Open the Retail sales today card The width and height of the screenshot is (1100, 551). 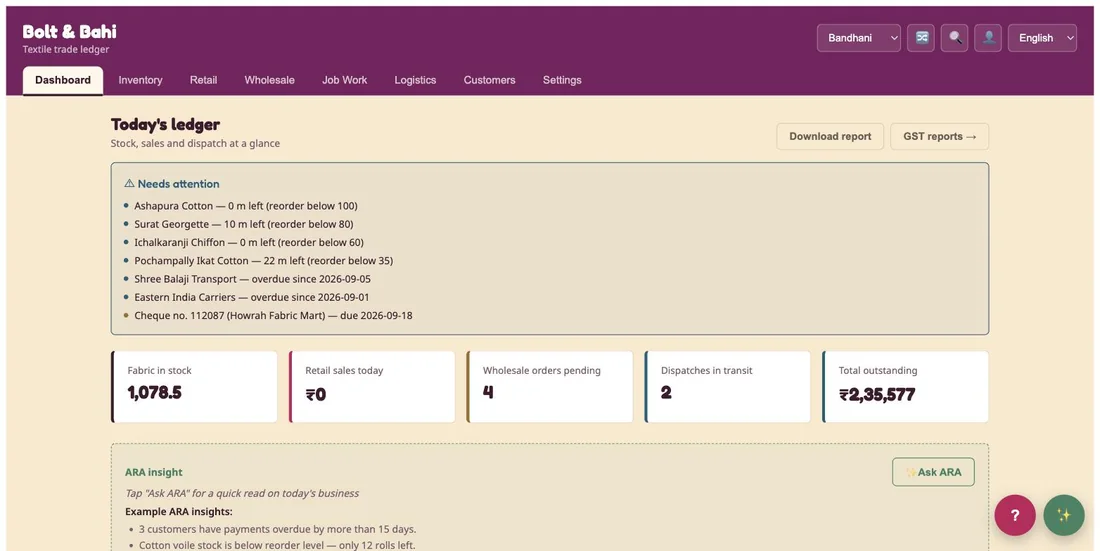pos(372,387)
